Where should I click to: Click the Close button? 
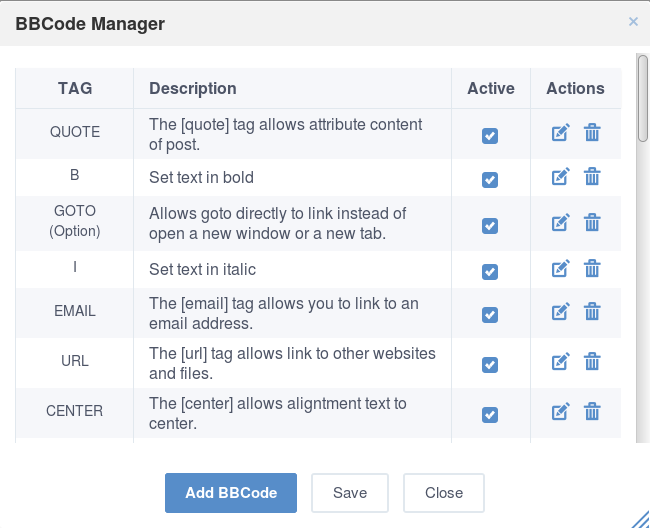click(444, 493)
